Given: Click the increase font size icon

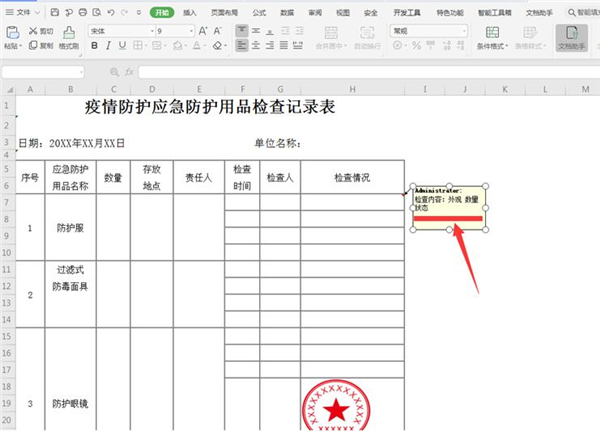Looking at the screenshot, I should point(202,31).
